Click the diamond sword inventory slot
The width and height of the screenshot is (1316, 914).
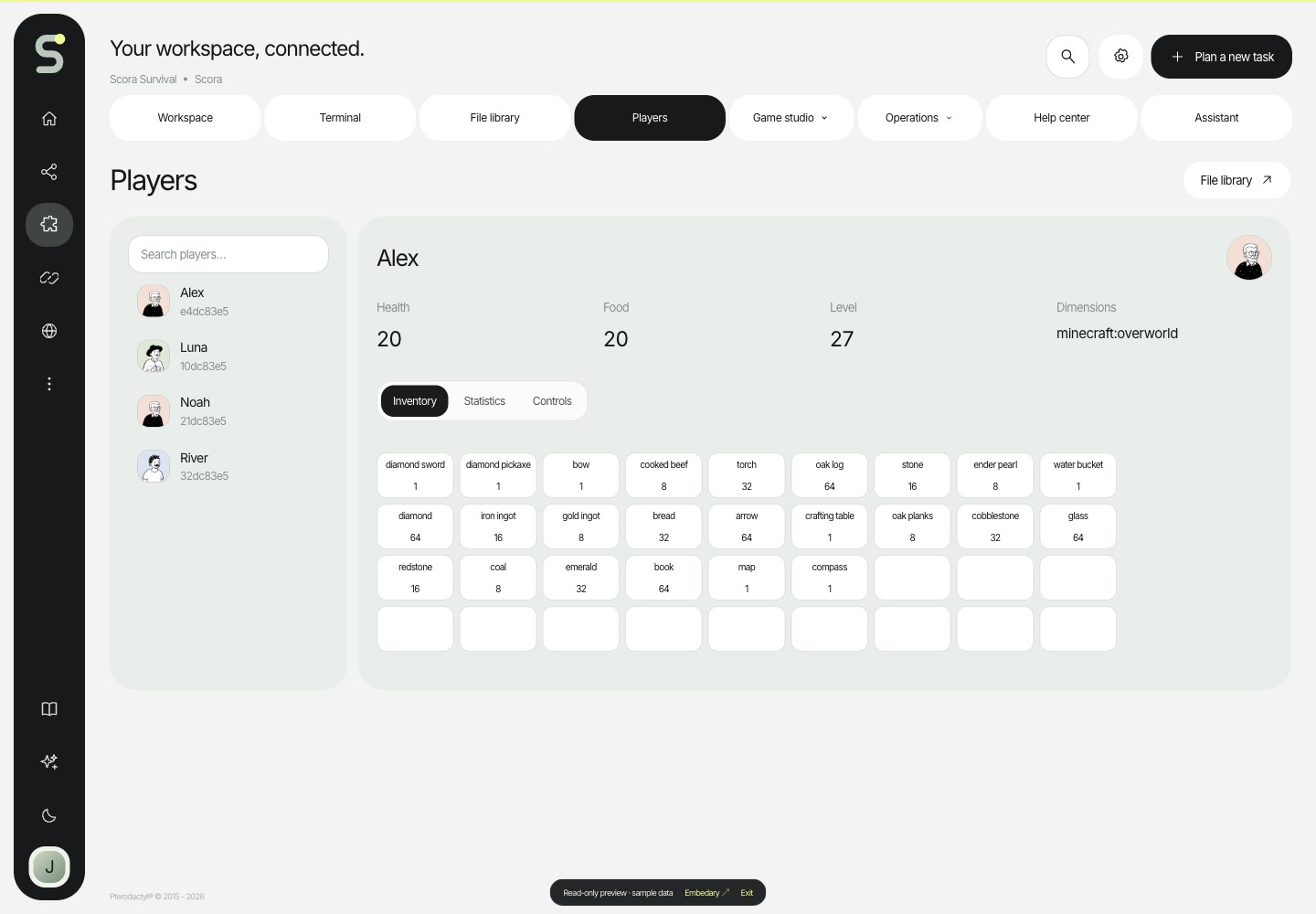pyautogui.click(x=415, y=475)
